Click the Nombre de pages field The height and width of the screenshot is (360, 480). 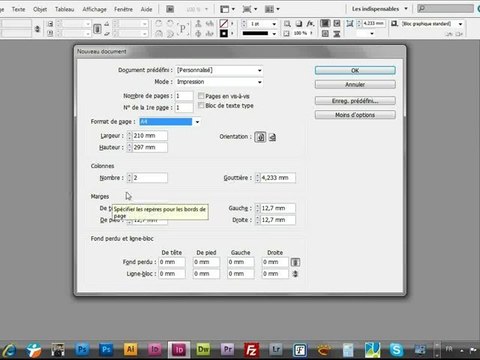[184, 96]
